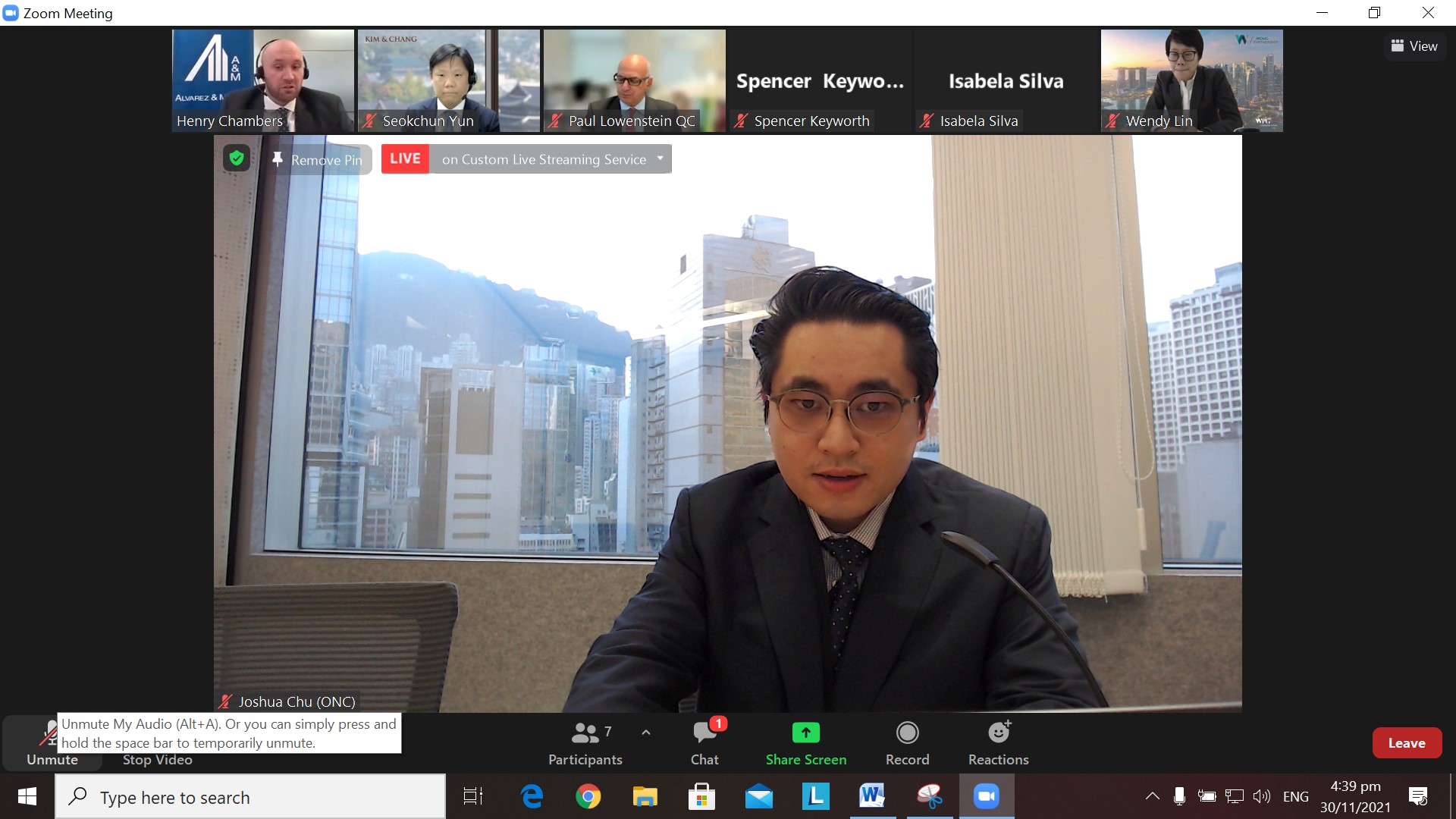Viewport: 1456px width, 819px height.
Task: Click the Joshua Chu (ONC) name label
Action: (297, 701)
